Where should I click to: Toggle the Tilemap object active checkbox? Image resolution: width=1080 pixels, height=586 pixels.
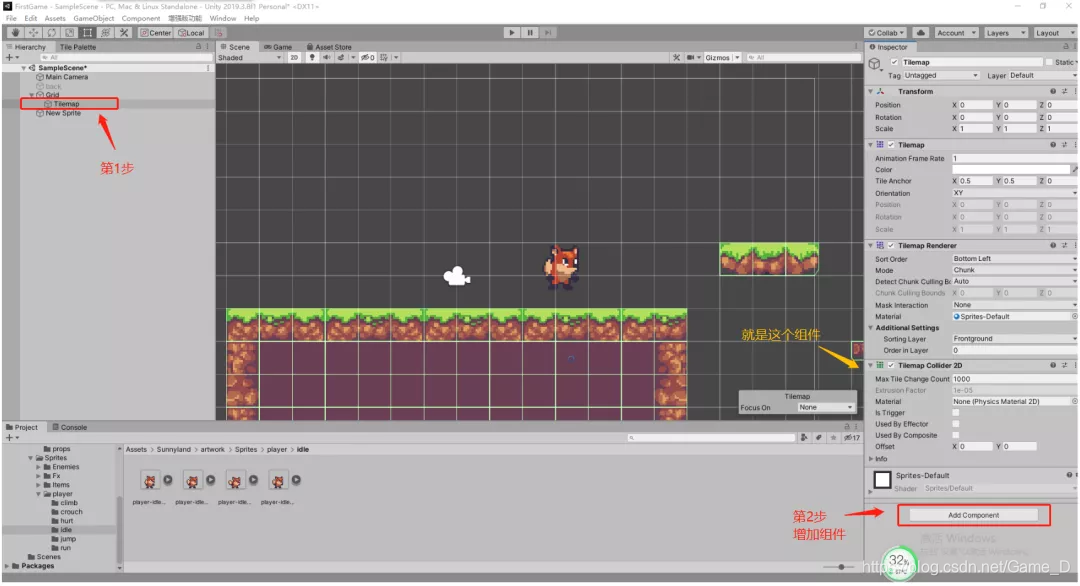[x=894, y=62]
